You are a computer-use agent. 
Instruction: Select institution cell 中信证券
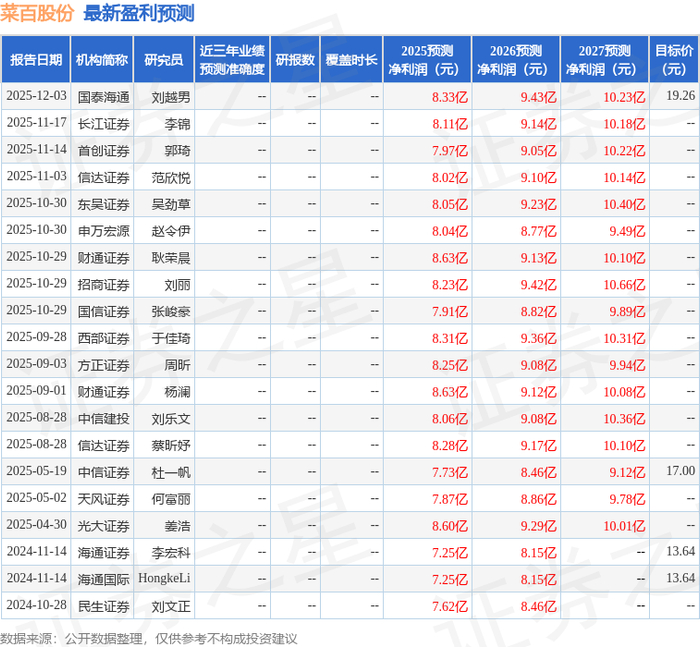[x=104, y=472]
